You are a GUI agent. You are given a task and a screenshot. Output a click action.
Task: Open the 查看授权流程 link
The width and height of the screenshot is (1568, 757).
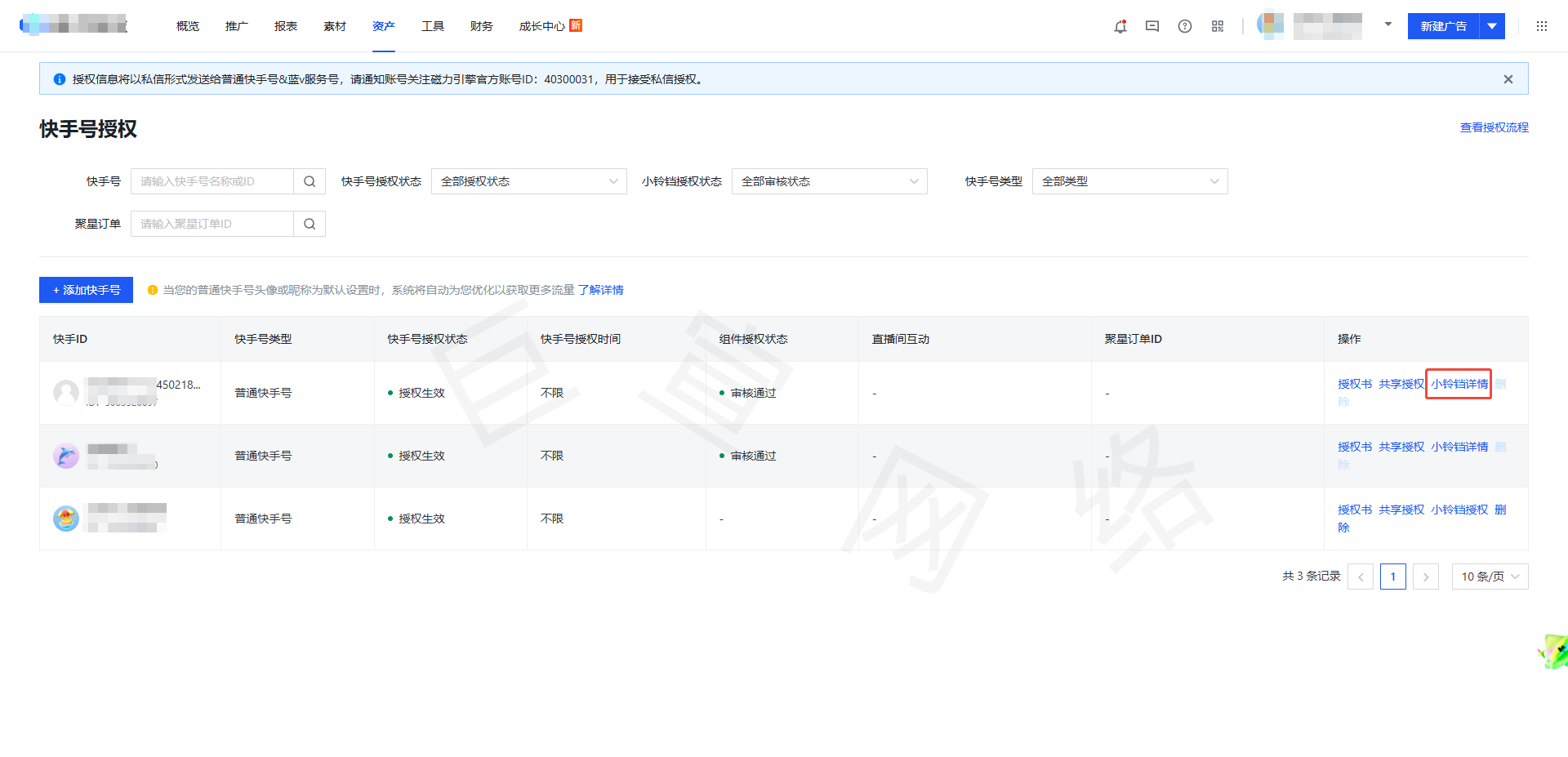[x=1494, y=127]
